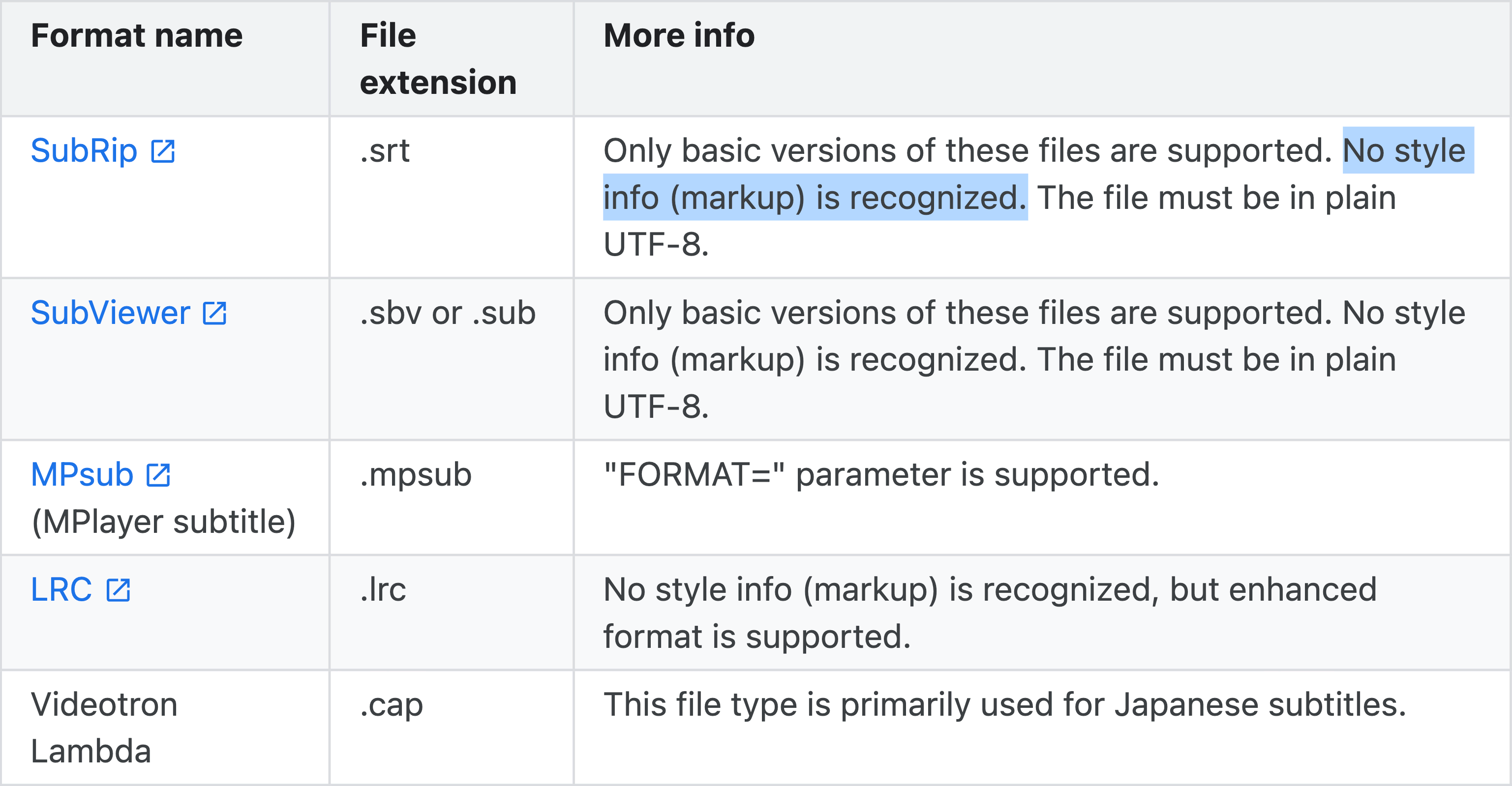1512x786 pixels.
Task: Click the "More info" column header
Action: (678, 36)
